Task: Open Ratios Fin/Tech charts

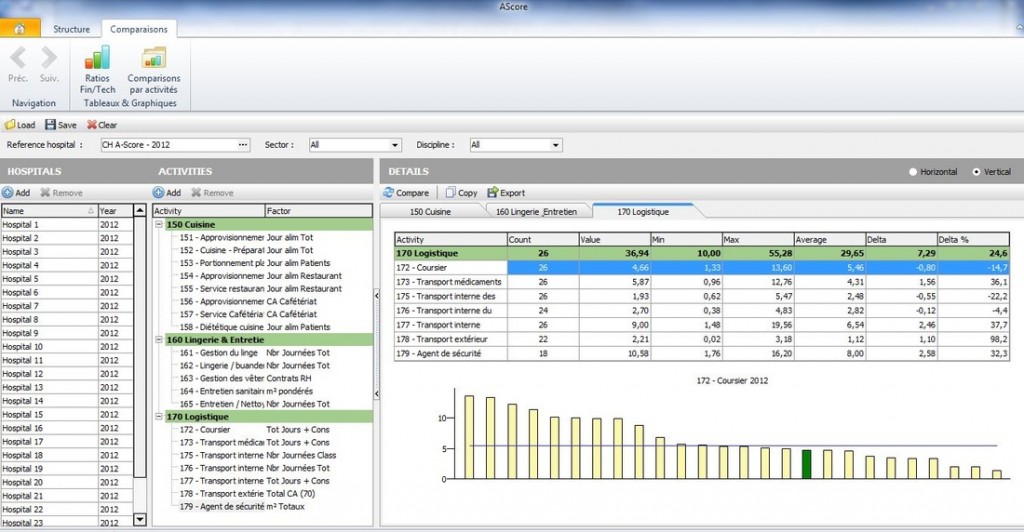Action: point(97,70)
